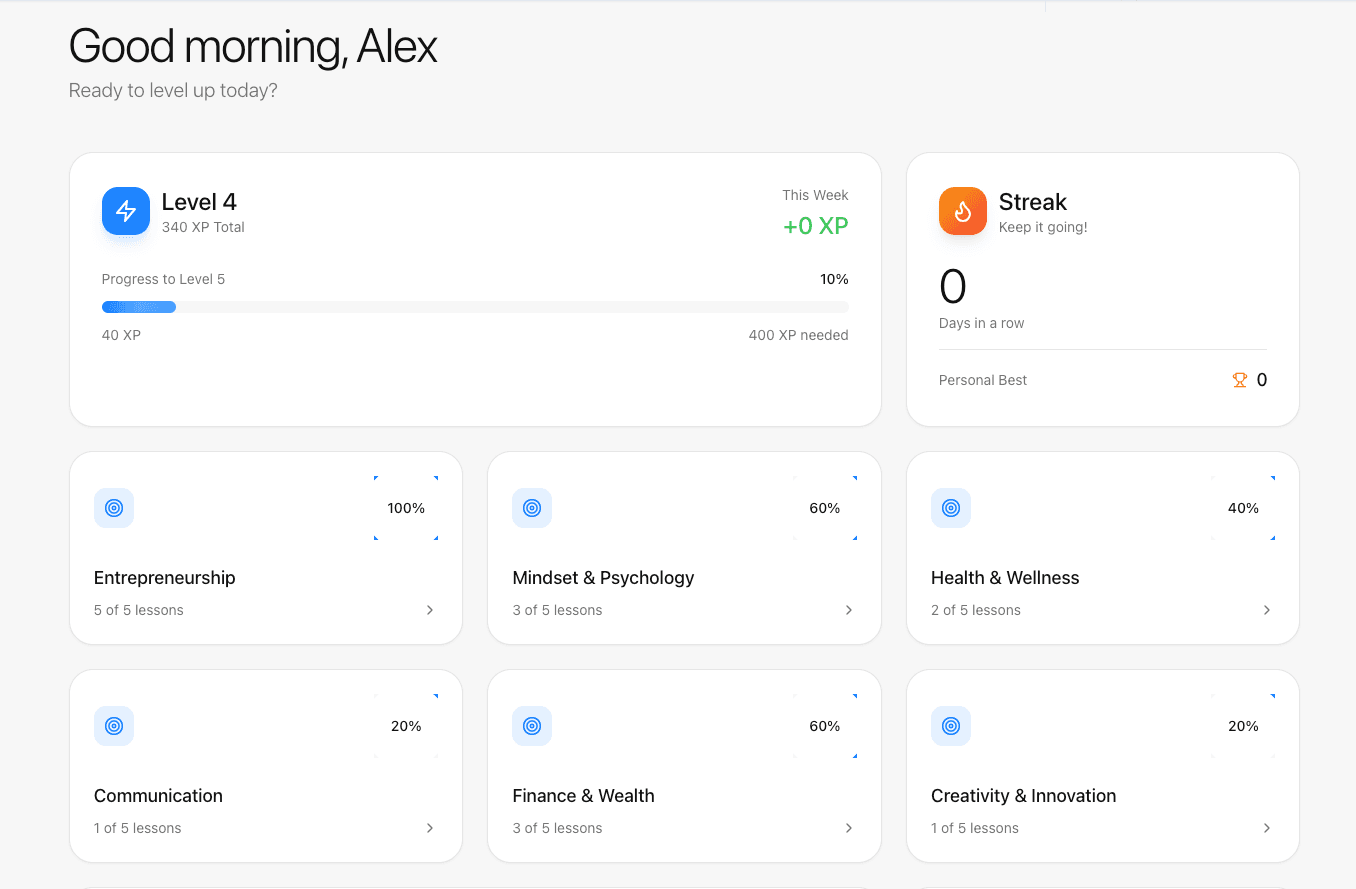Click the 'Personal Best' label
1356x889 pixels.
click(983, 380)
